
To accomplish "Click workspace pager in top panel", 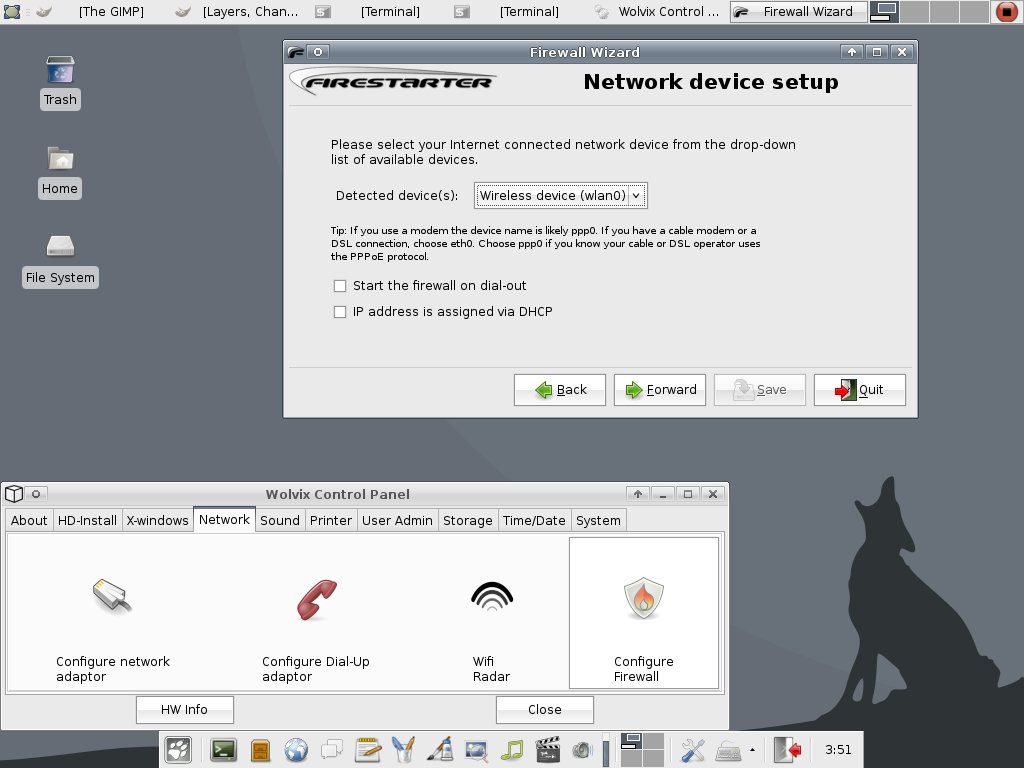I will (x=929, y=12).
